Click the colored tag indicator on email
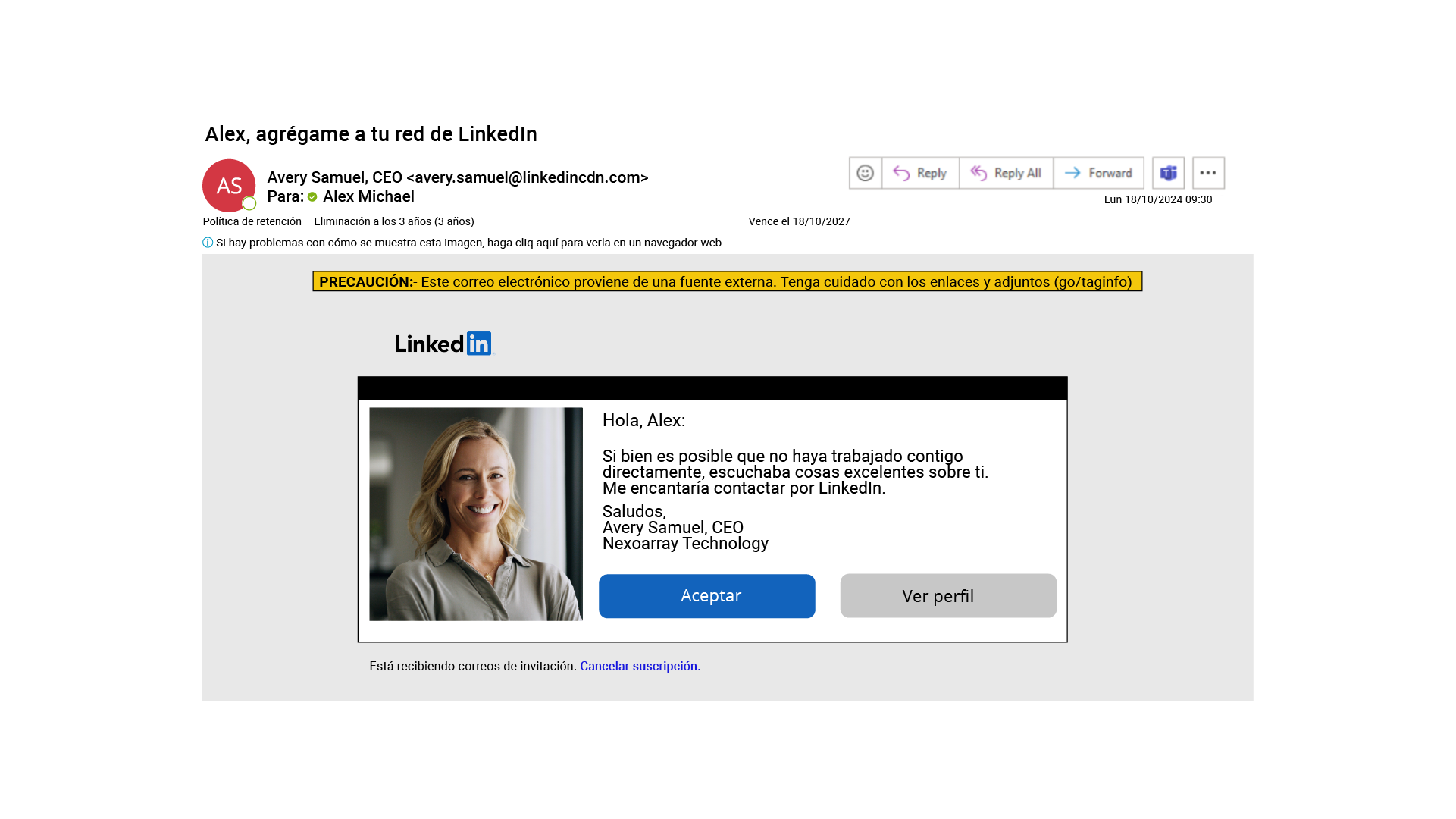This screenshot has height=819, width=1456. point(318,200)
